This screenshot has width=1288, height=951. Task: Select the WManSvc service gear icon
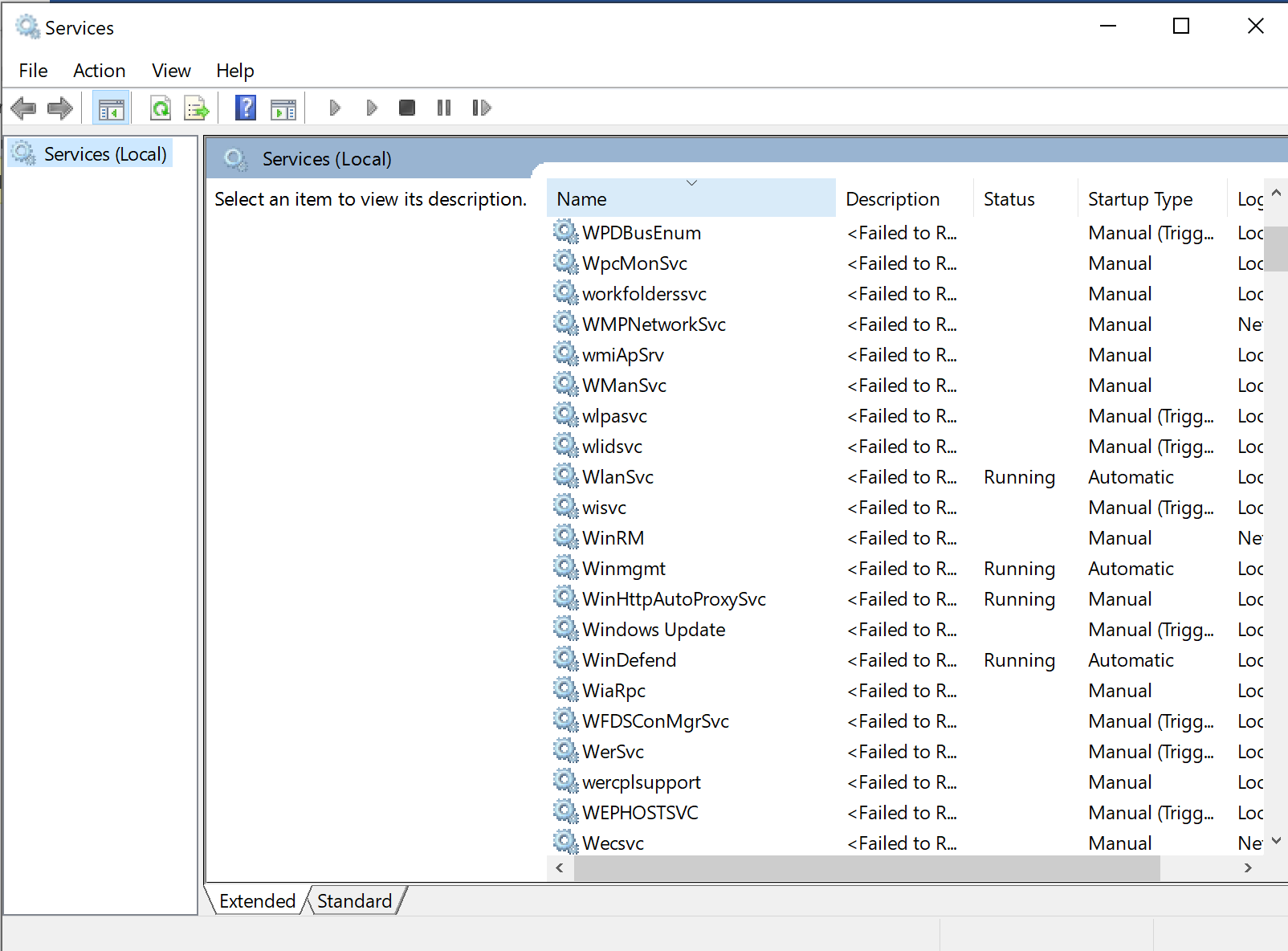(566, 385)
